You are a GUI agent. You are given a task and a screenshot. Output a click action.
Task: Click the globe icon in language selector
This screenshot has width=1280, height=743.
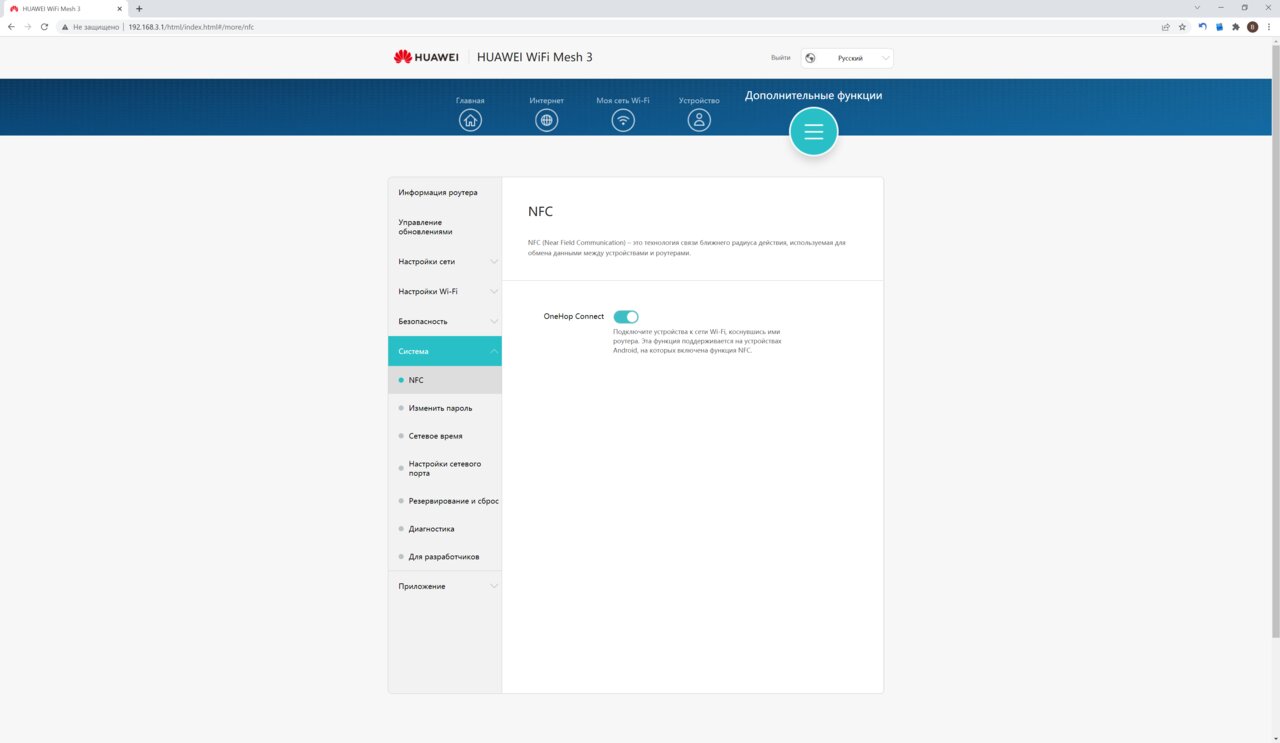click(x=810, y=58)
